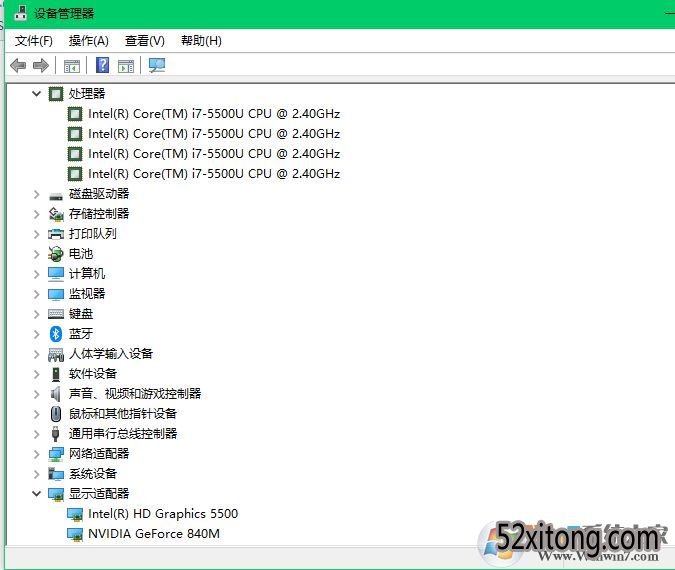Select Intel(R) HD Graphics 5500 text
675x570 pixels.
tap(163, 514)
